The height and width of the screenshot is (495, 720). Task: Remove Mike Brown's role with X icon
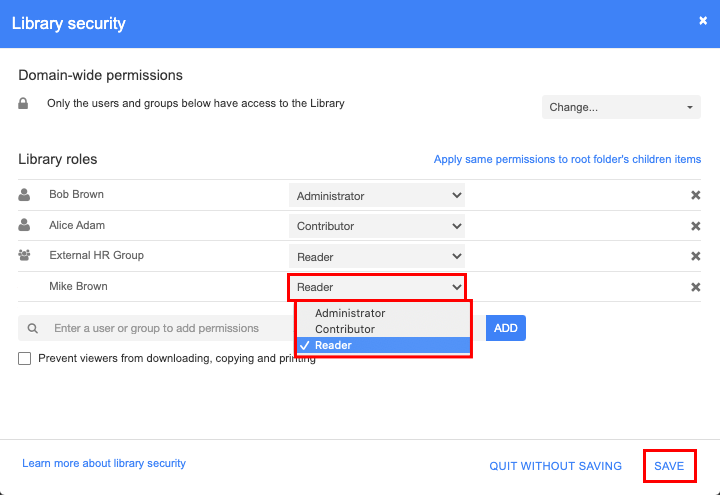coord(695,287)
